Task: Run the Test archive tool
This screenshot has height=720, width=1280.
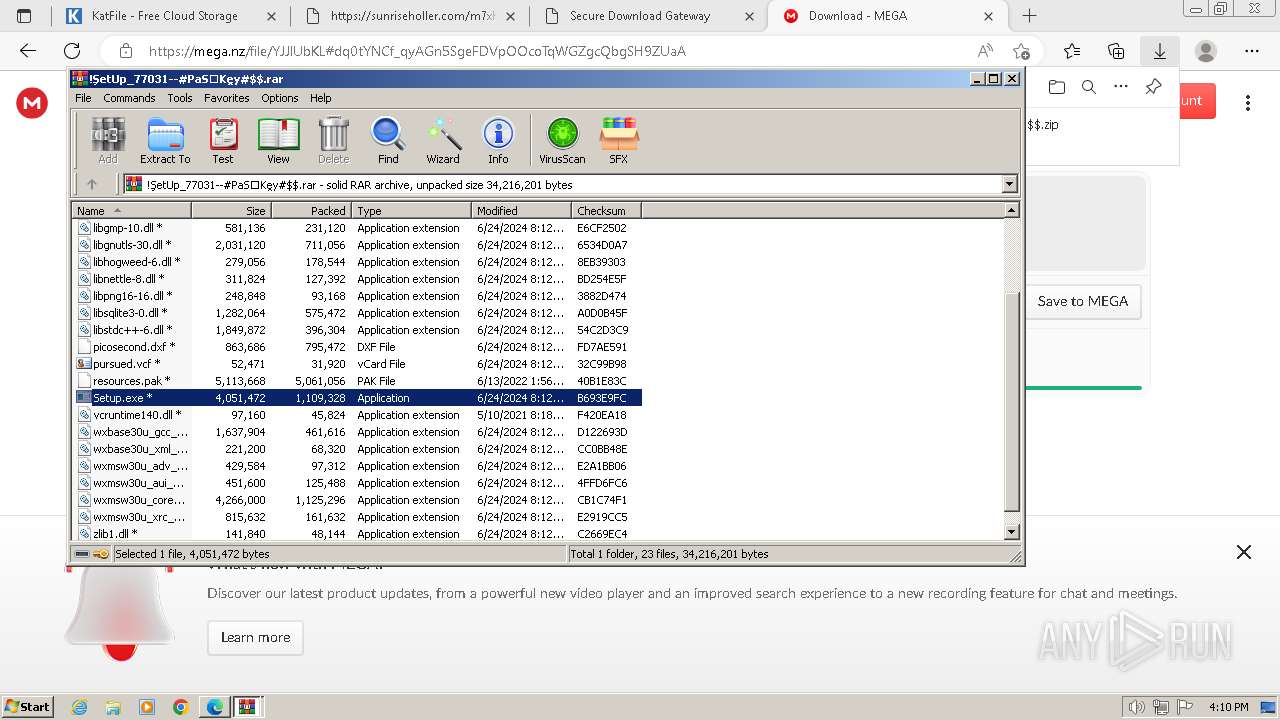Action: tap(223, 141)
